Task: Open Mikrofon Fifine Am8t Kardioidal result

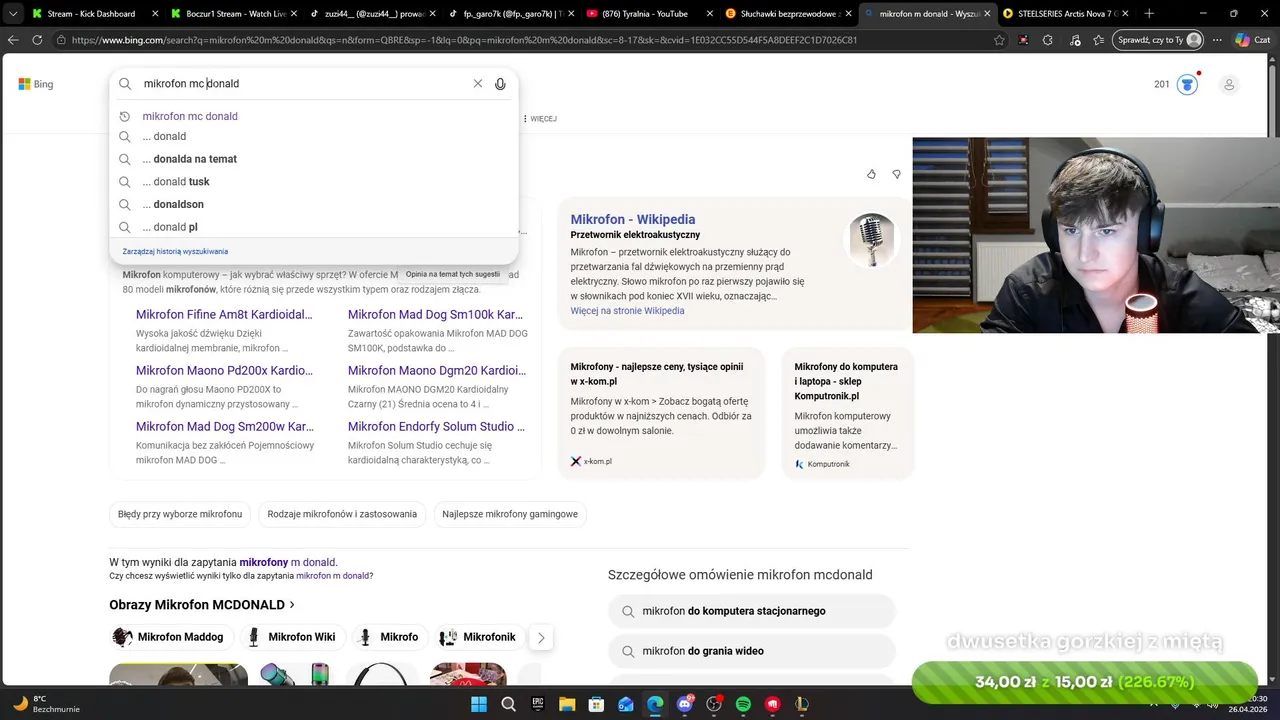Action: [x=224, y=314]
